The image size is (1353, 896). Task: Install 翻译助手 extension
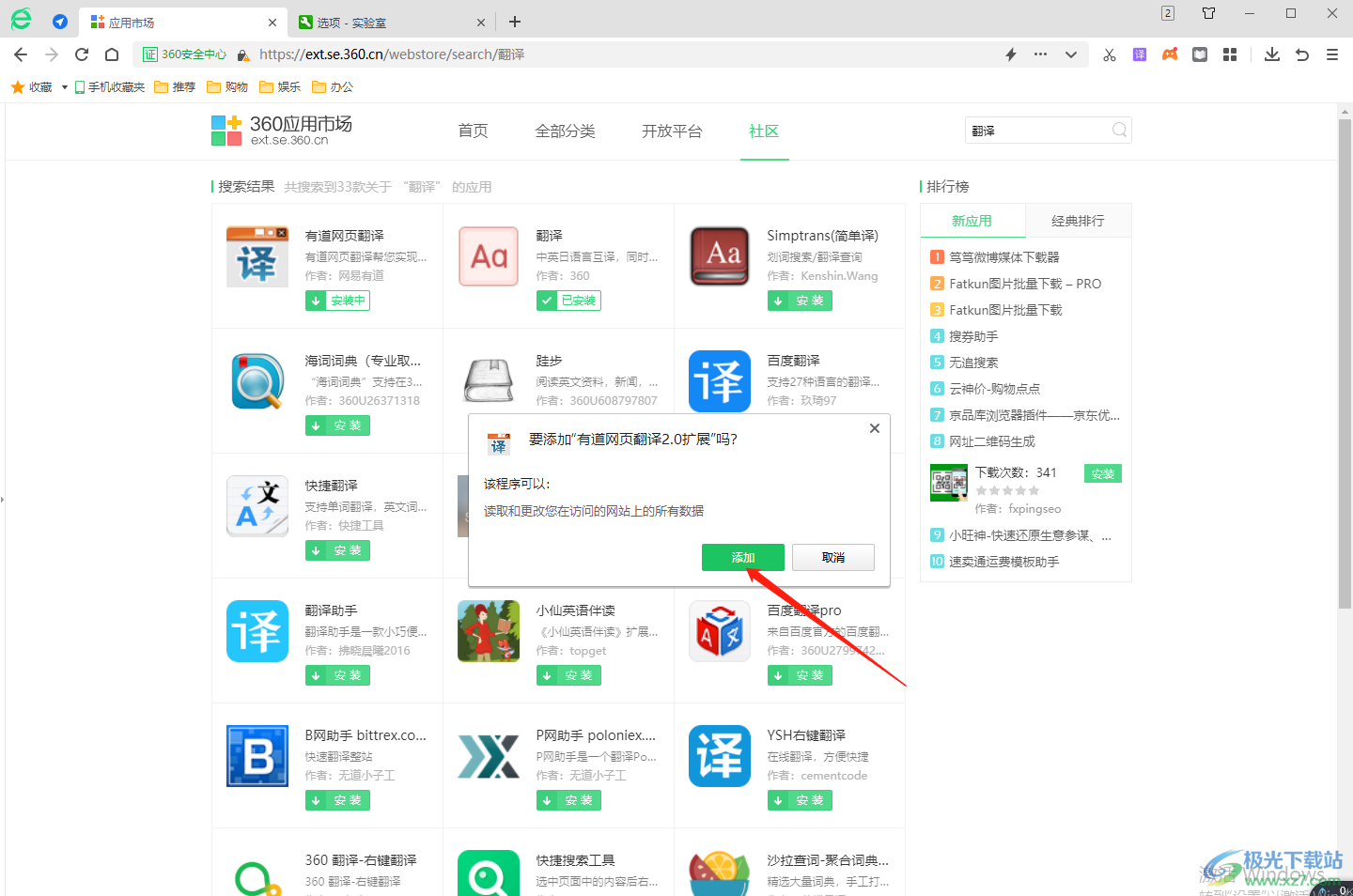point(337,675)
